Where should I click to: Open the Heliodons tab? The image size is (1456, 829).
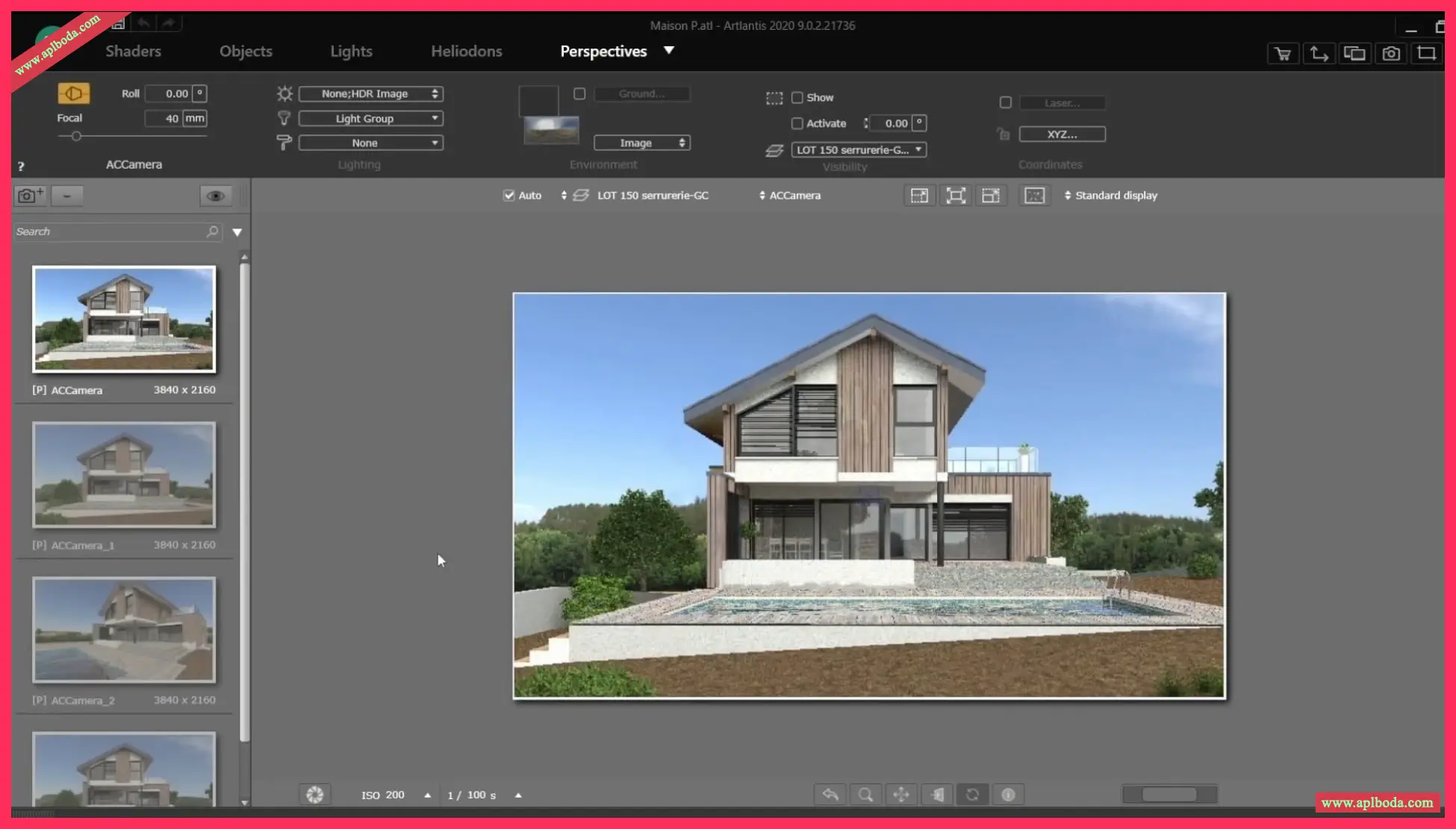click(466, 52)
